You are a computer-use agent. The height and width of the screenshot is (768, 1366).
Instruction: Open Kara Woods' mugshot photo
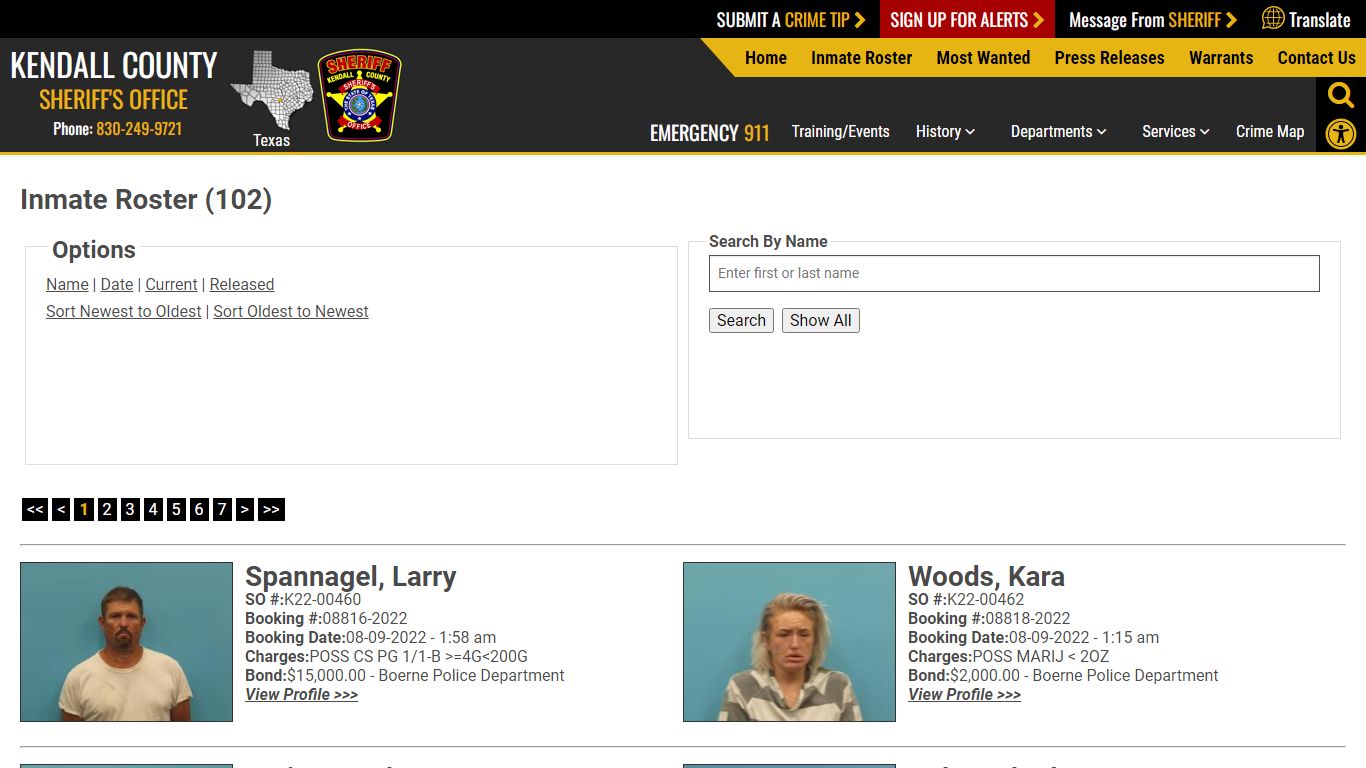[789, 642]
